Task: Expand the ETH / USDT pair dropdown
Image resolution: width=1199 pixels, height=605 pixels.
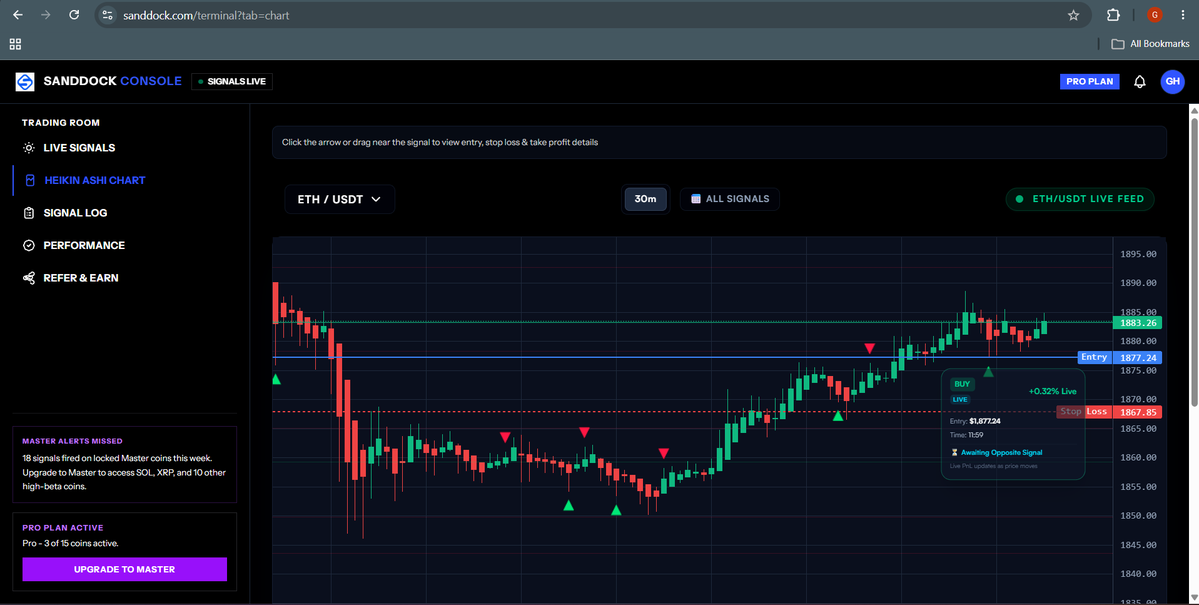Action: (x=340, y=199)
